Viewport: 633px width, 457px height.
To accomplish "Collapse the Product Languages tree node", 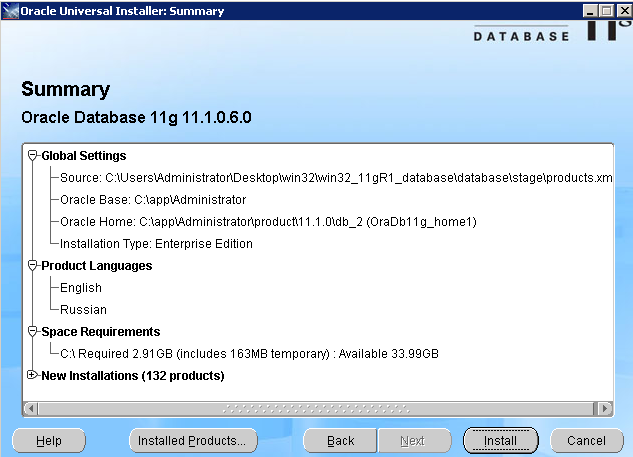I will [32, 266].
